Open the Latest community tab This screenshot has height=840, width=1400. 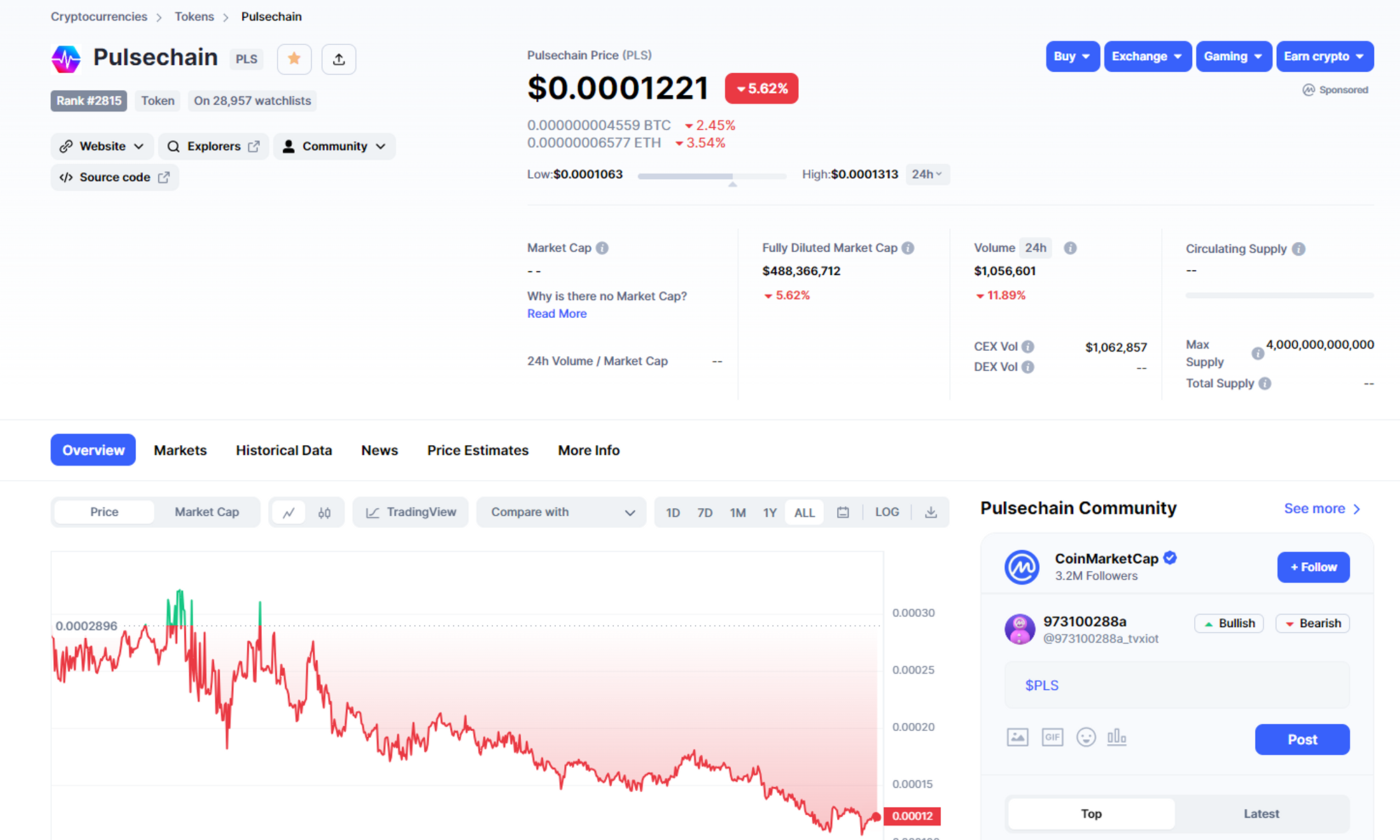coord(1261,813)
